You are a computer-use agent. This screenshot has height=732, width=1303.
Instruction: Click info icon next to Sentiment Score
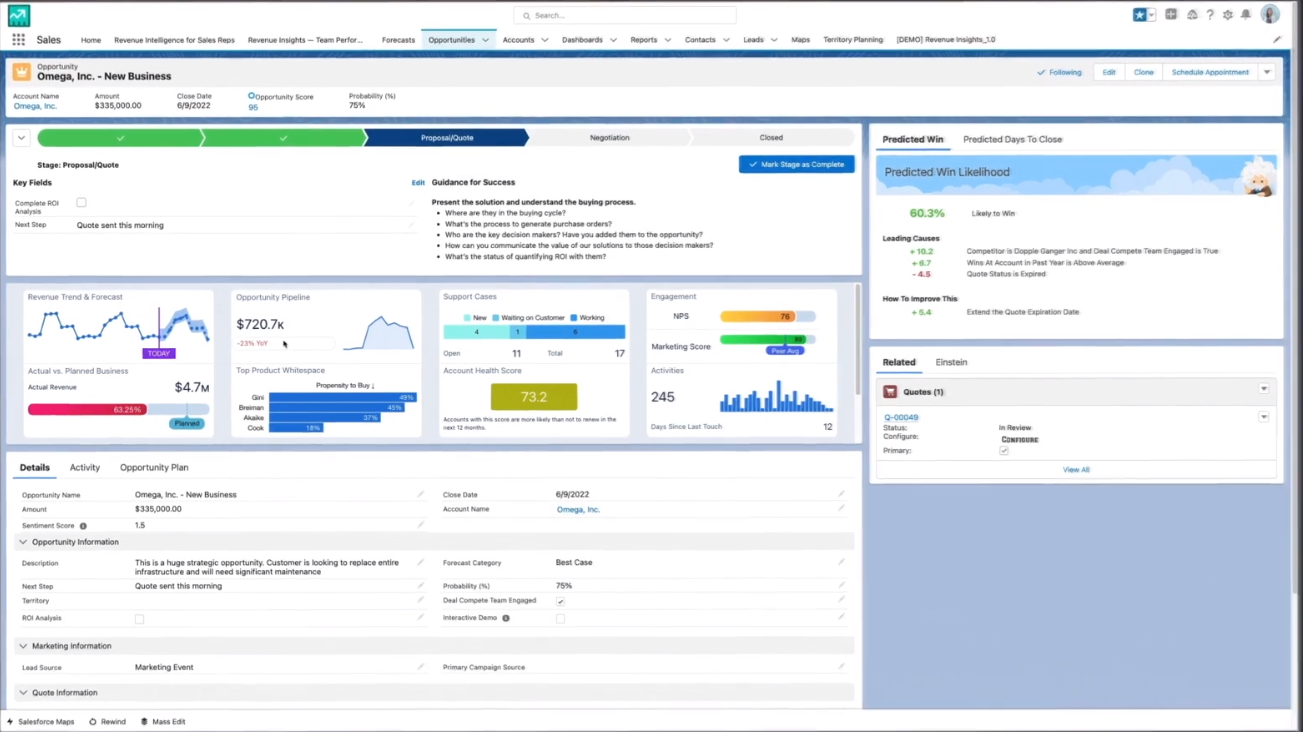[83, 526]
